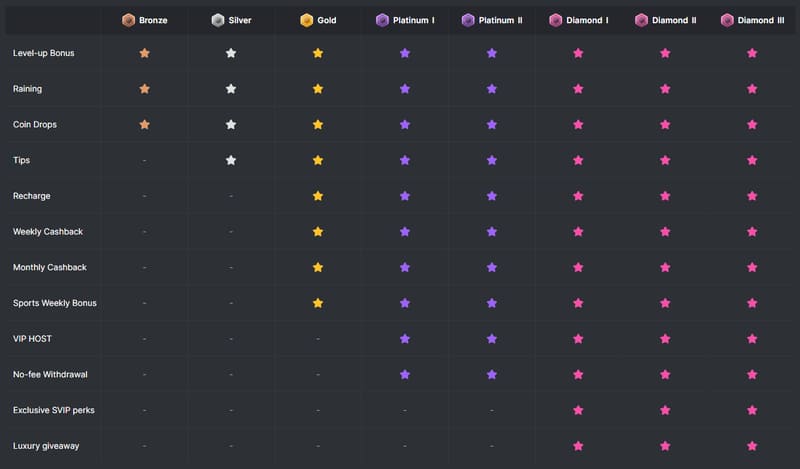The width and height of the screenshot is (800, 469).
Task: Click Silver star in Raining row
Action: [x=231, y=89]
